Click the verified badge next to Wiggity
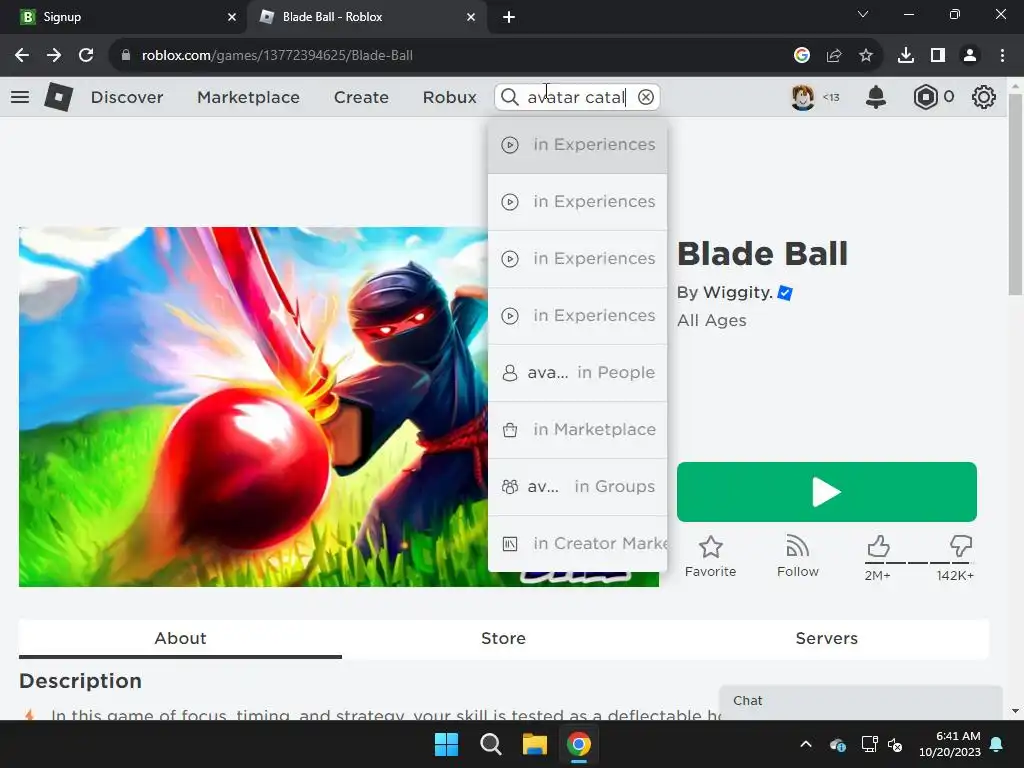1024x768 pixels. tap(786, 293)
